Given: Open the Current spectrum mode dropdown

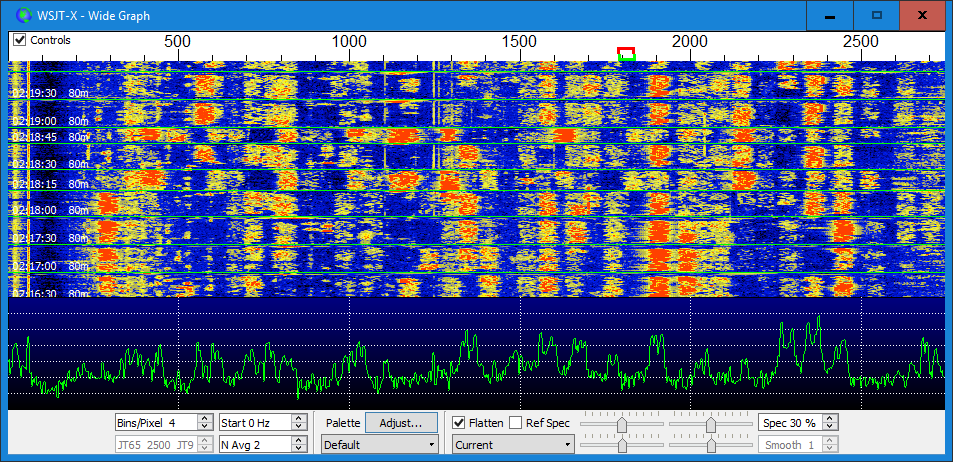Looking at the screenshot, I should [513, 445].
